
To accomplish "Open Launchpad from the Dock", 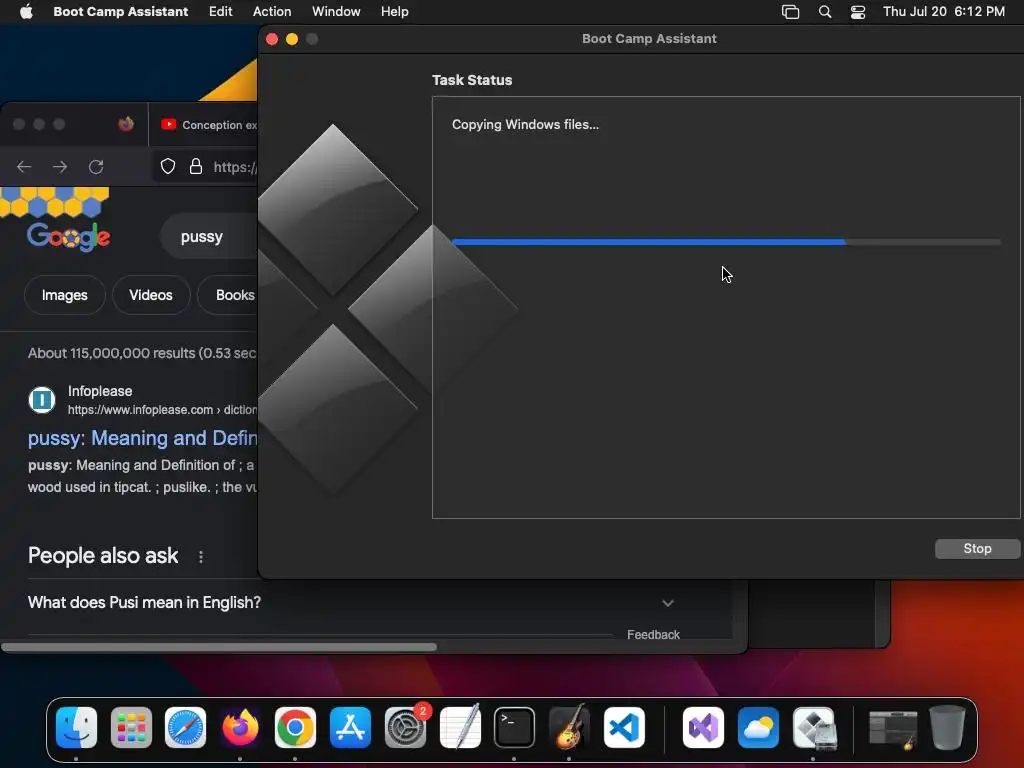I will pos(131,727).
